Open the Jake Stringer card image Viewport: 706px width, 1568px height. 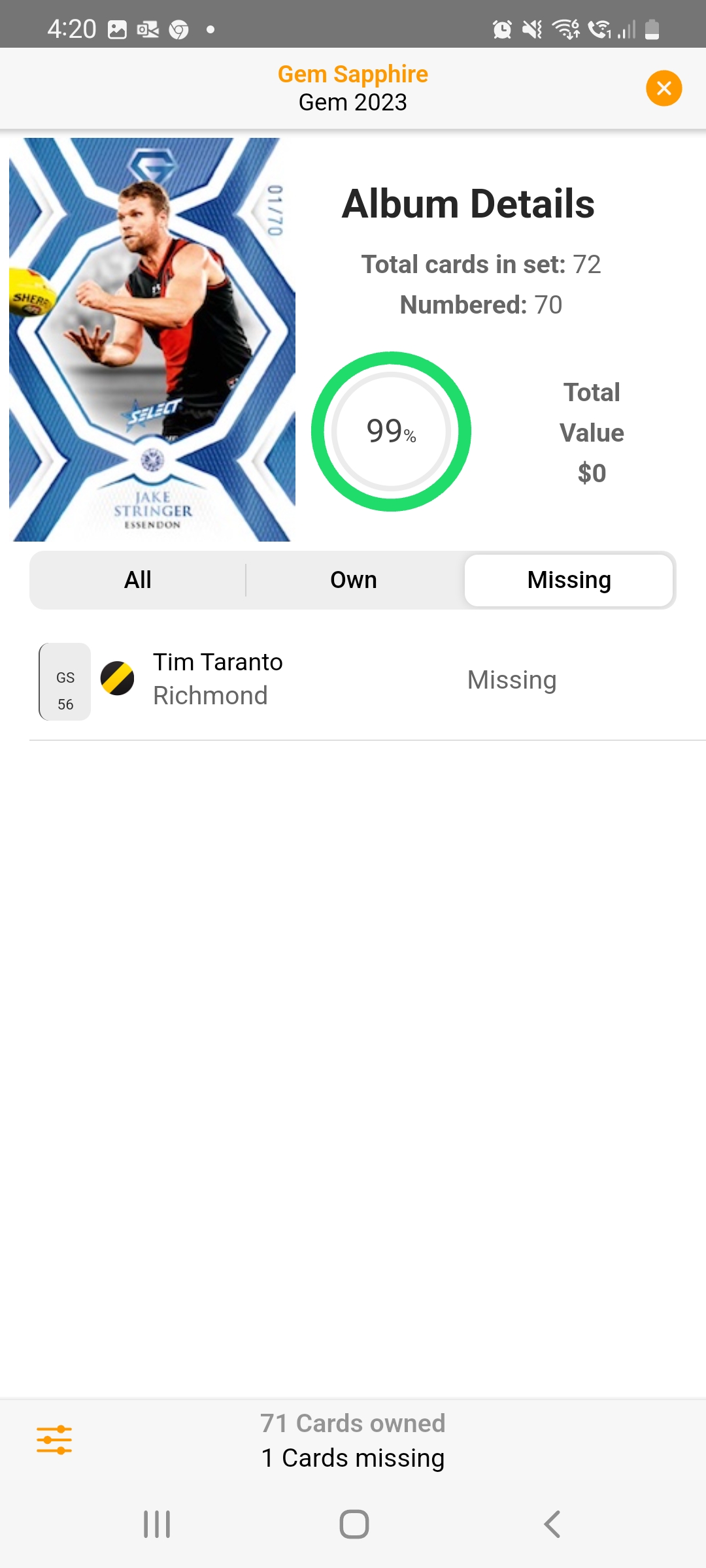pyautogui.click(x=152, y=339)
